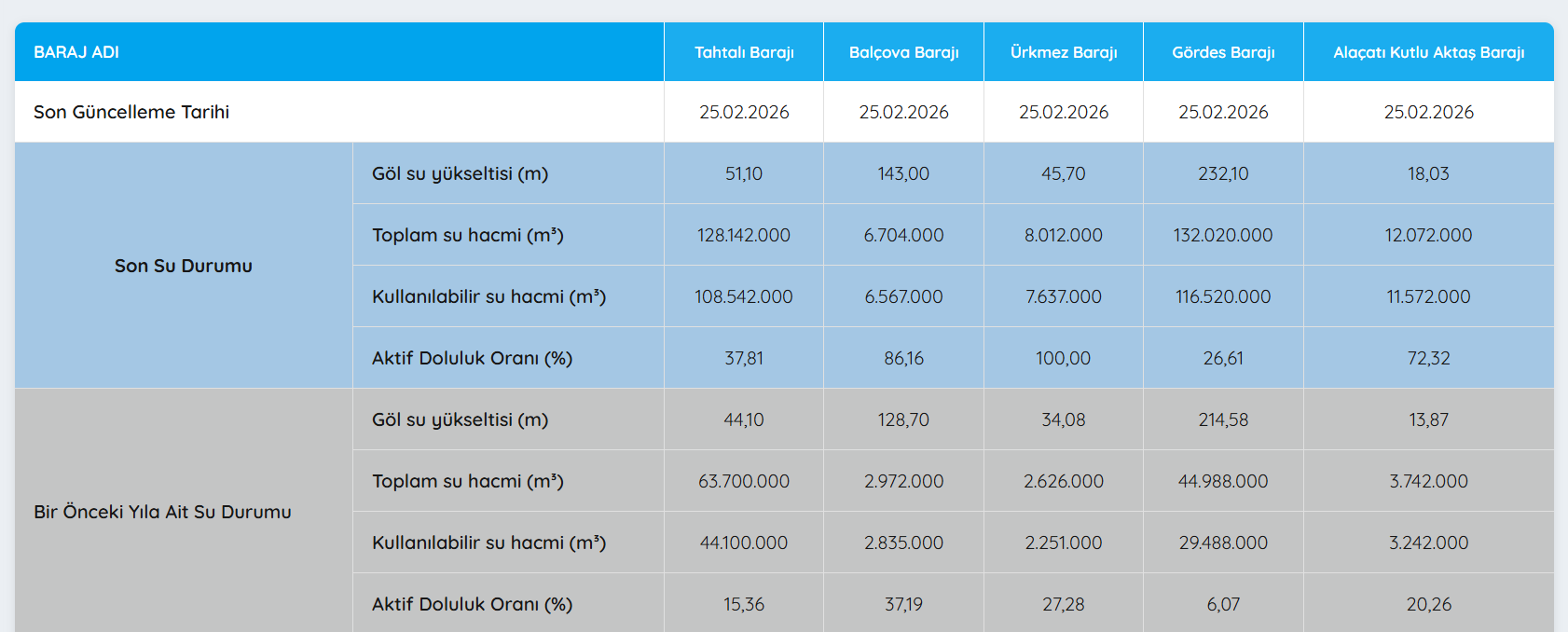Click Aktif Doluluk Oranı label under Son Su Durumu

[472, 358]
